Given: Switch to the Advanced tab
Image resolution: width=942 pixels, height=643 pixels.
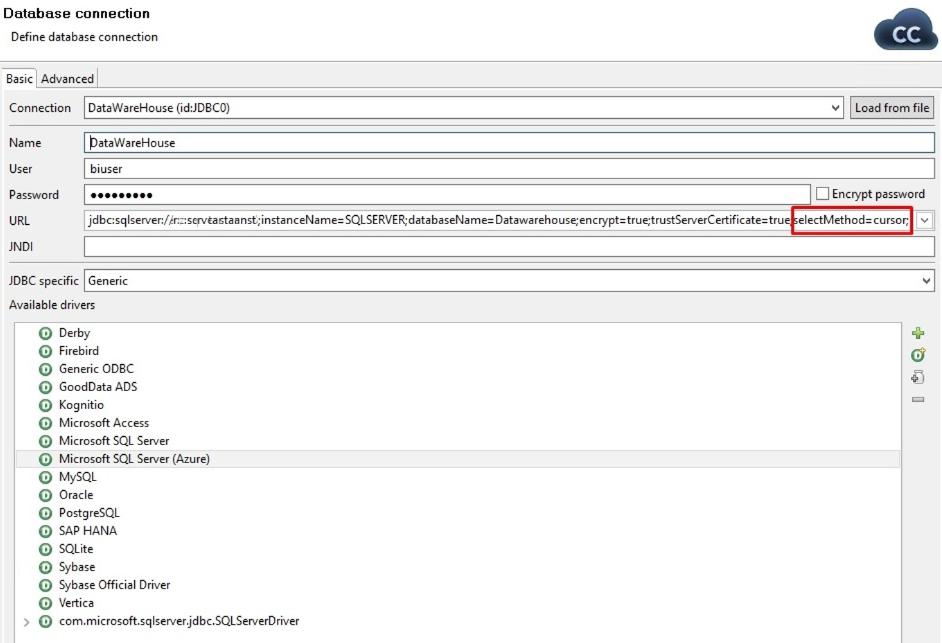Looking at the screenshot, I should tap(67, 79).
